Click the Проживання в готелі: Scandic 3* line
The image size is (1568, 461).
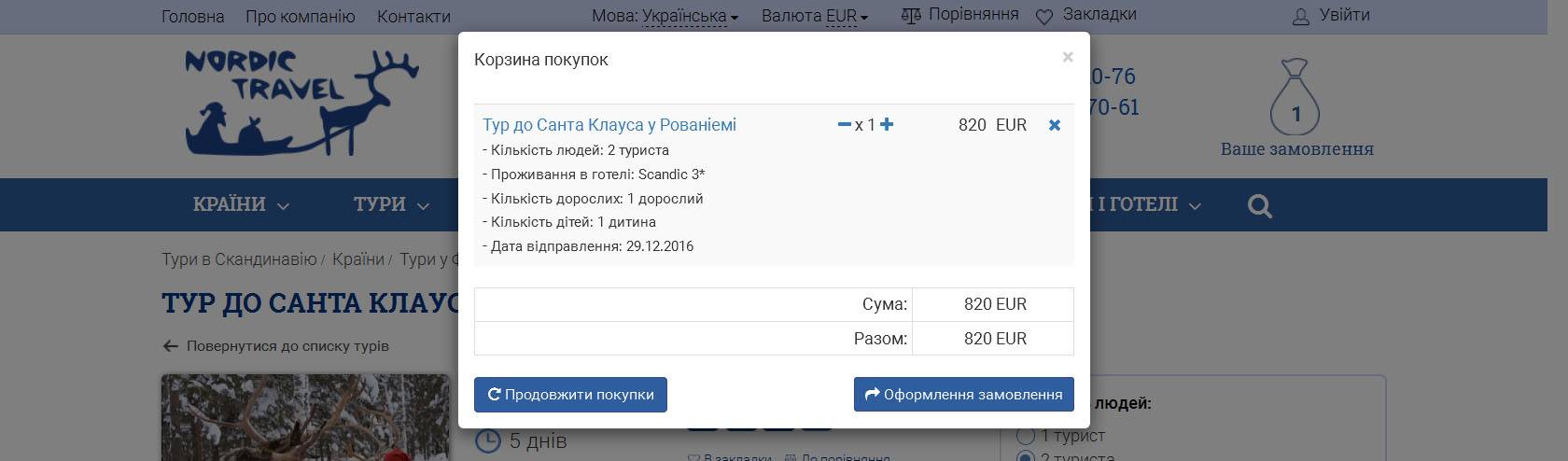coord(594,175)
